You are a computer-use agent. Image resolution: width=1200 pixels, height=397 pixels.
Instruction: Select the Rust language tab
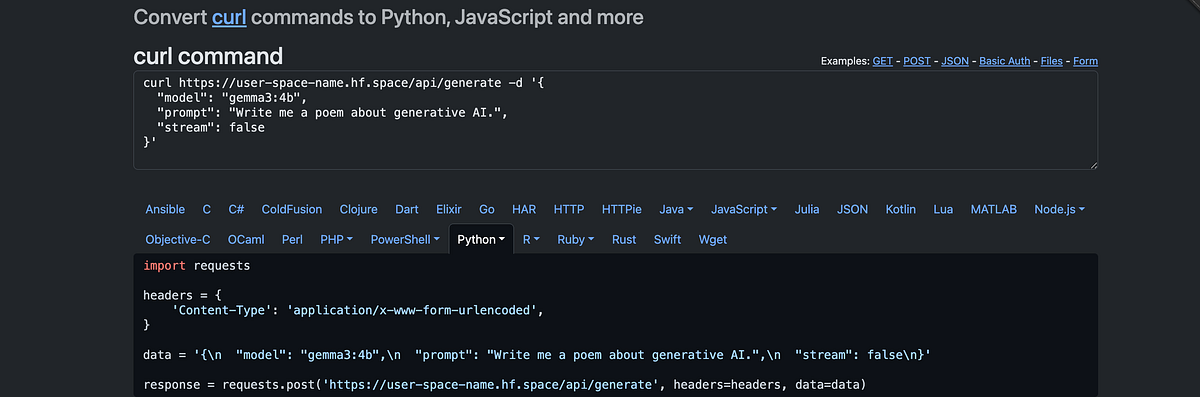[x=624, y=239]
